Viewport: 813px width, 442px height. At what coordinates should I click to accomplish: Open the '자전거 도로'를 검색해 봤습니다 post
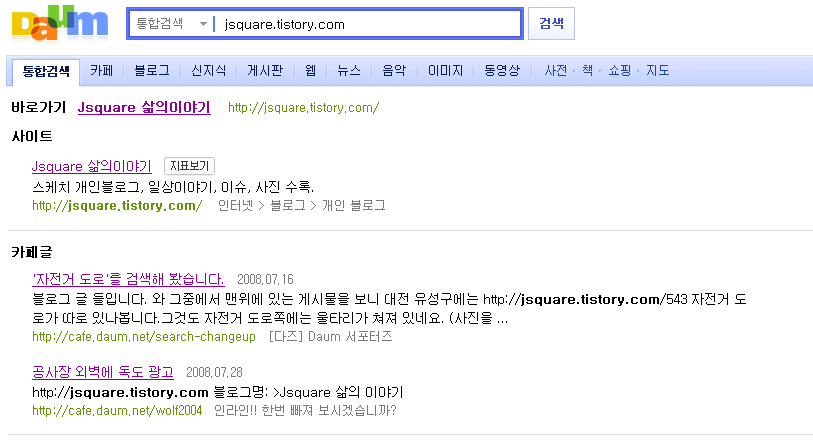tap(128, 280)
